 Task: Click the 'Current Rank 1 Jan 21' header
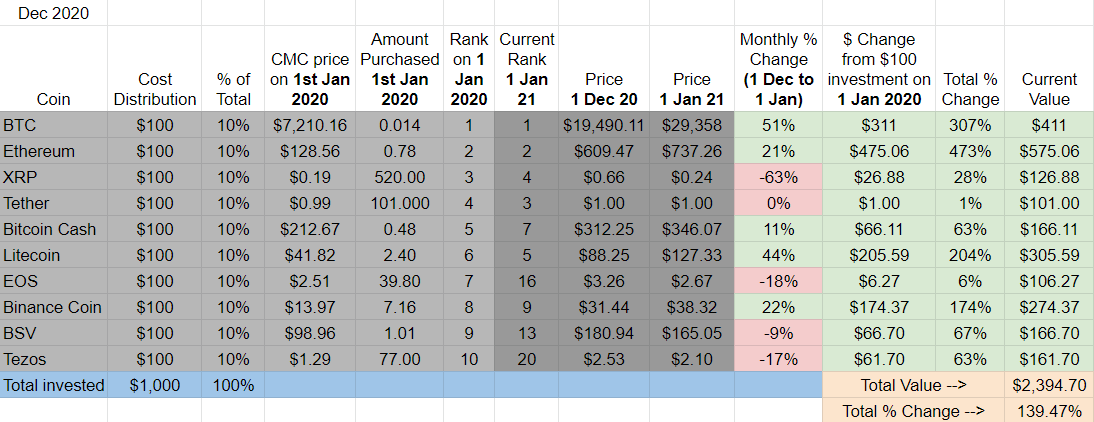pos(527,68)
